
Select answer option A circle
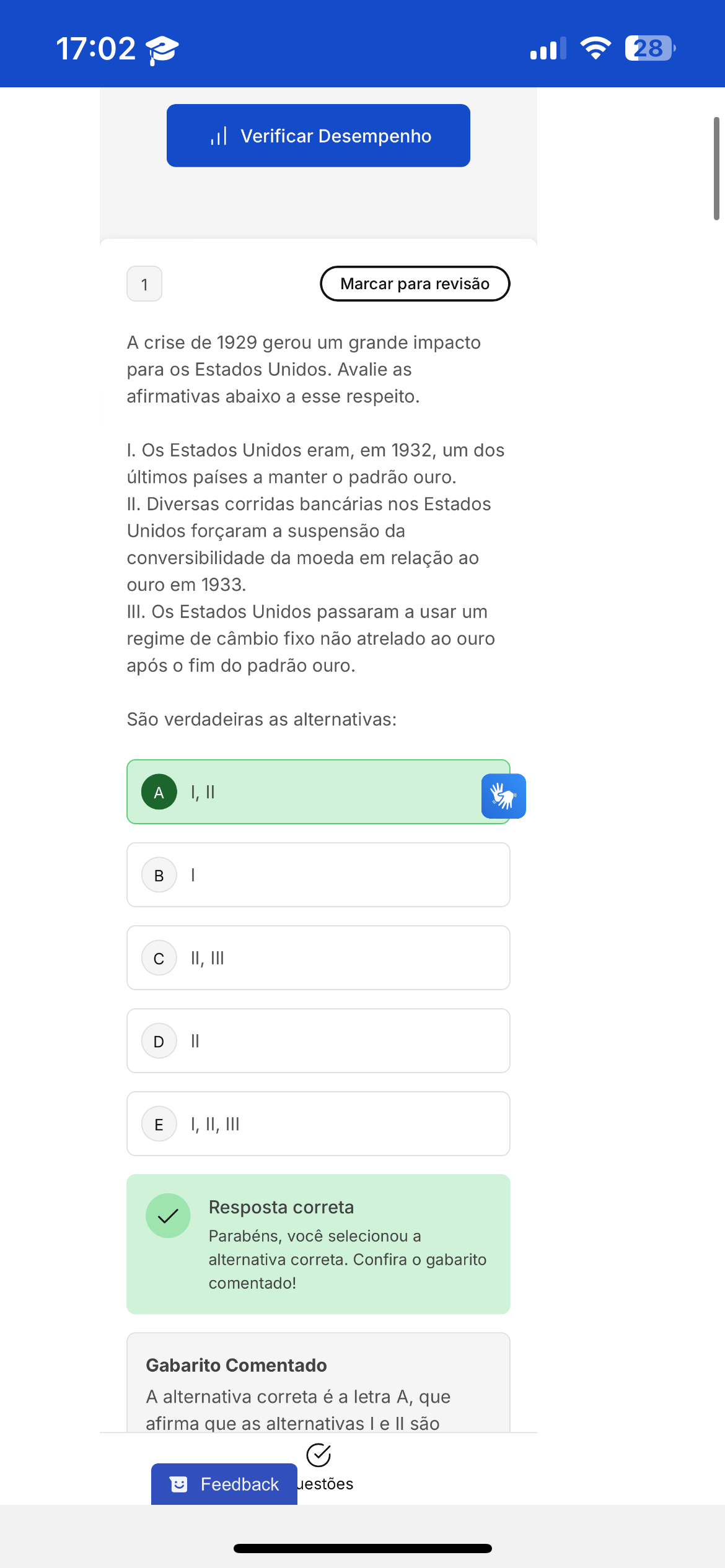[159, 792]
